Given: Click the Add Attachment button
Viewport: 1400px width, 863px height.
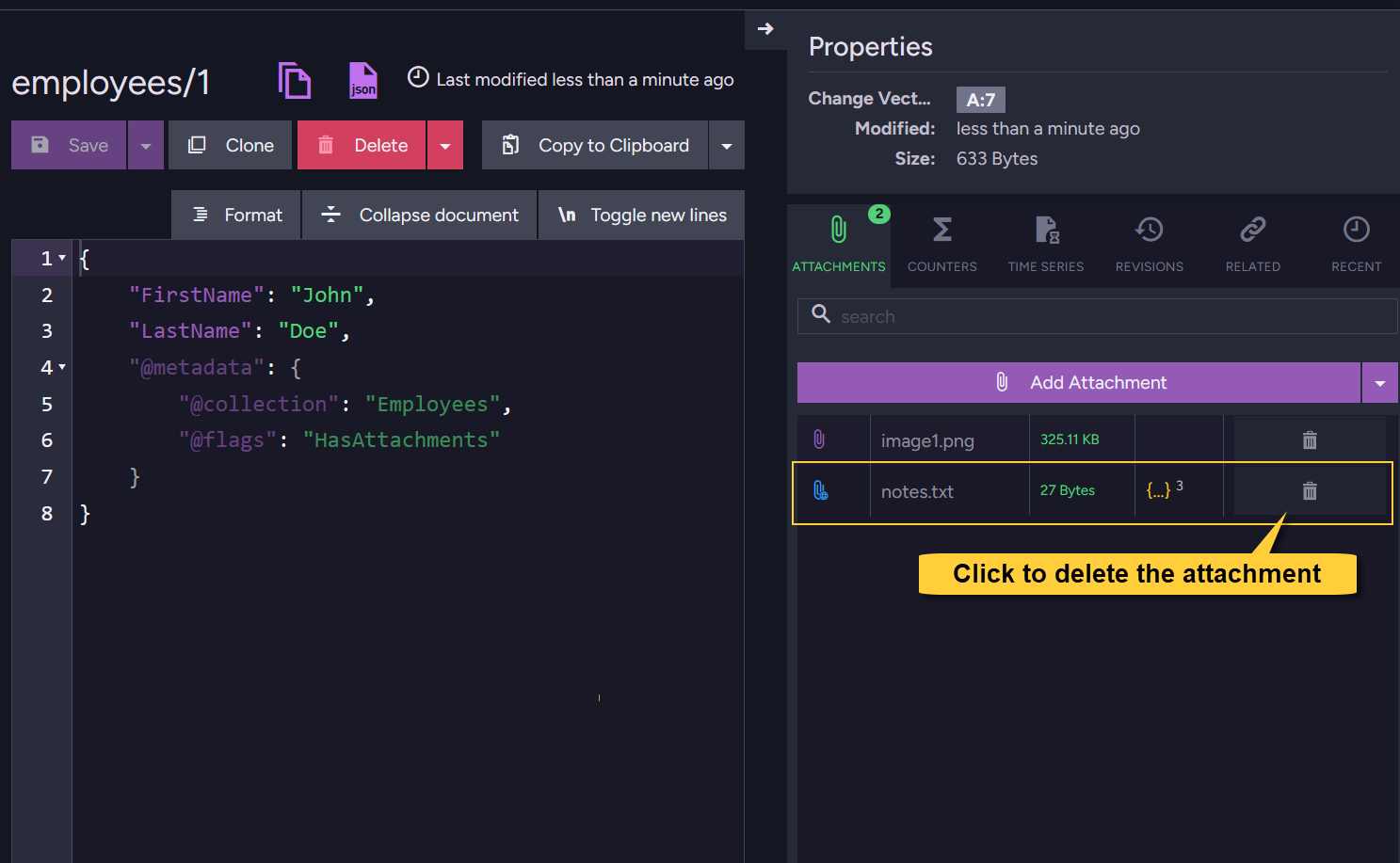Looking at the screenshot, I should (x=1079, y=383).
